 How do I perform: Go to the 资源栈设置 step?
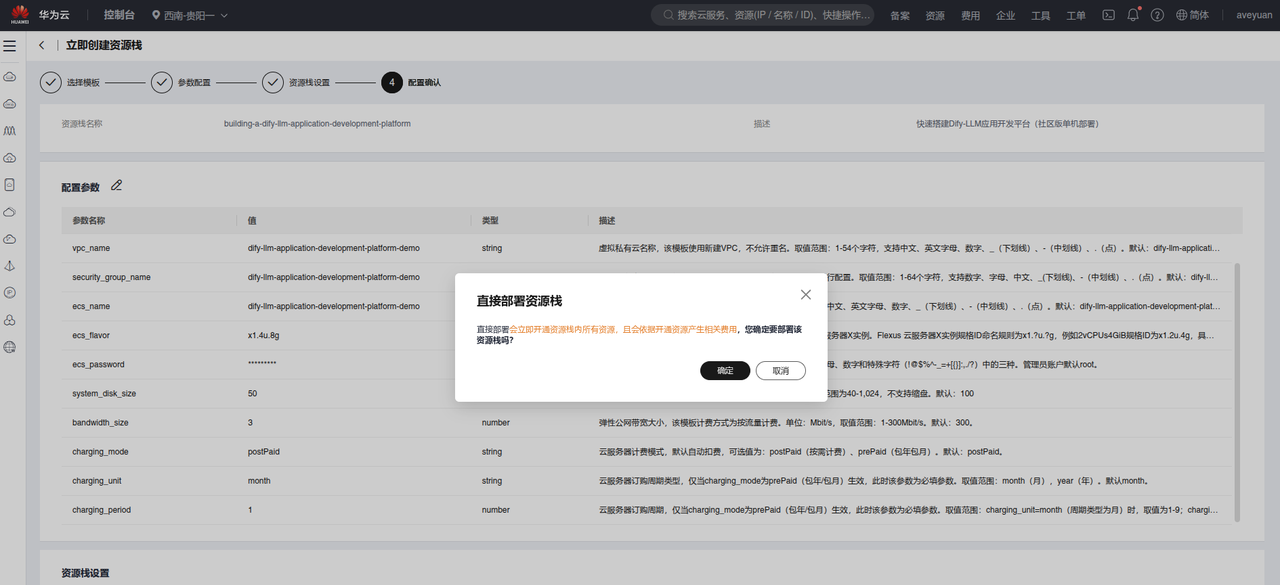296,83
